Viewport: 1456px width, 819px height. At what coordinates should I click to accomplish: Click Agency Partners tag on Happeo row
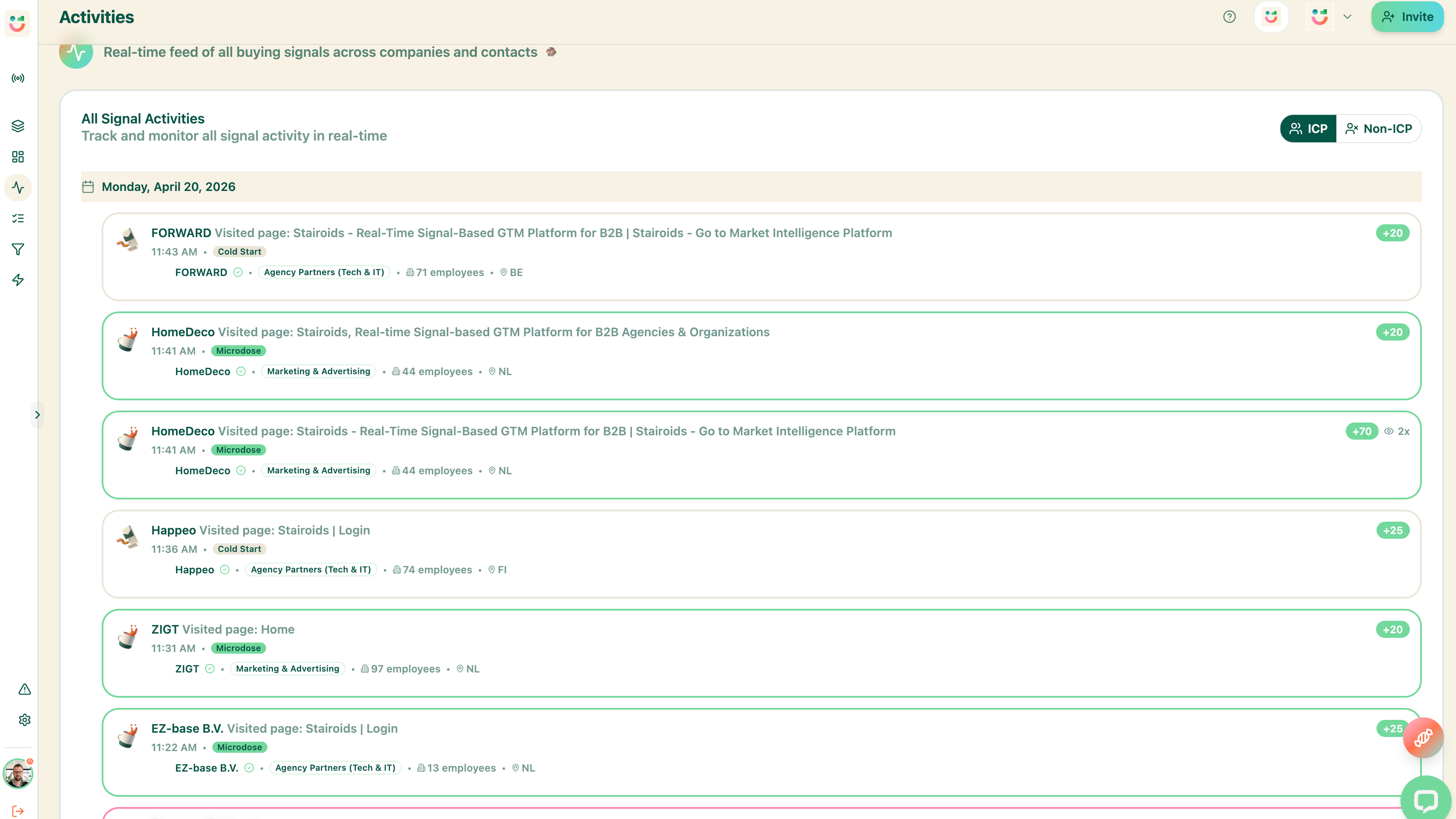[x=311, y=570]
